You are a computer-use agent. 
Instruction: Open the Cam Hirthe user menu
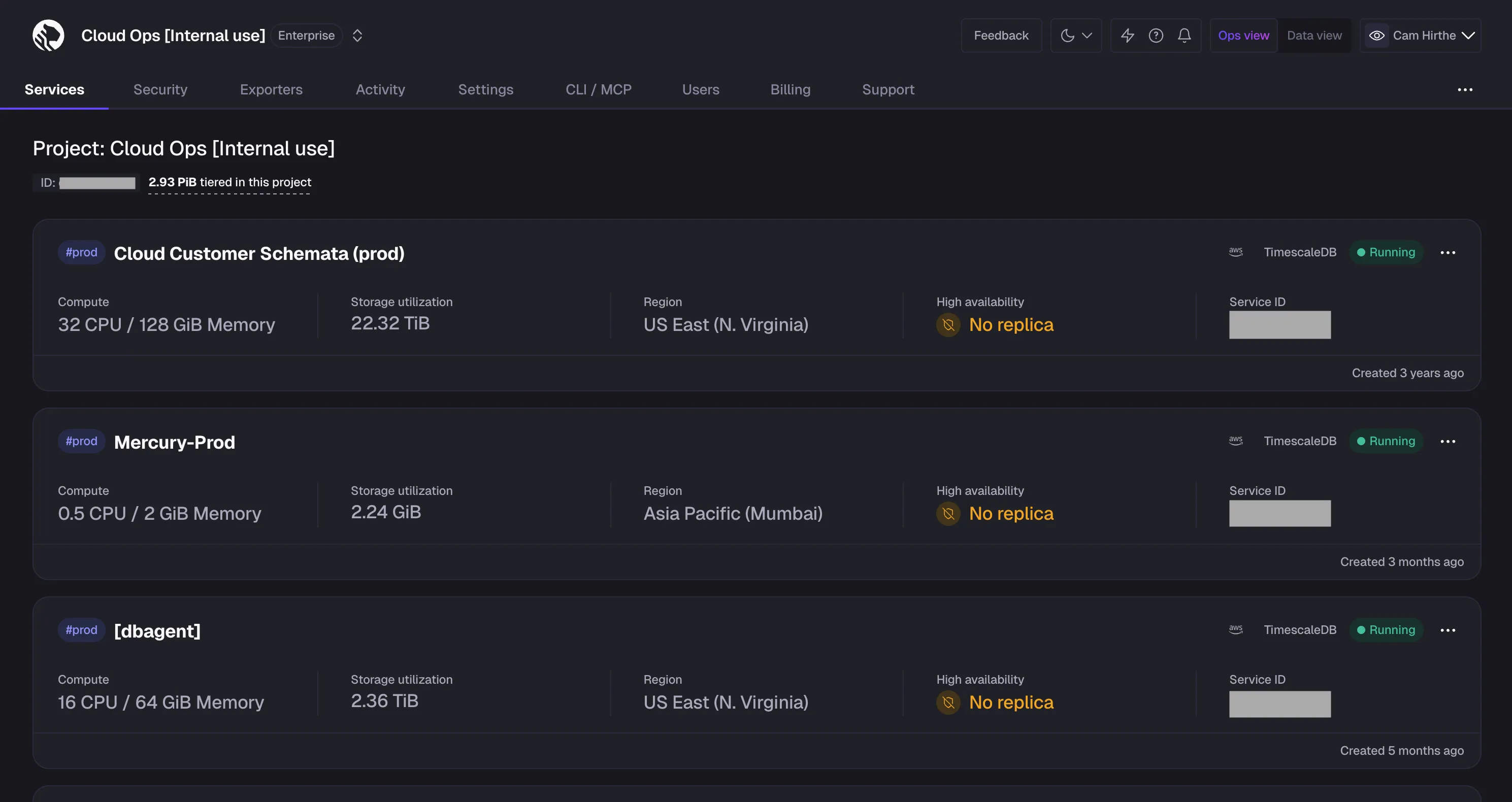(1421, 35)
